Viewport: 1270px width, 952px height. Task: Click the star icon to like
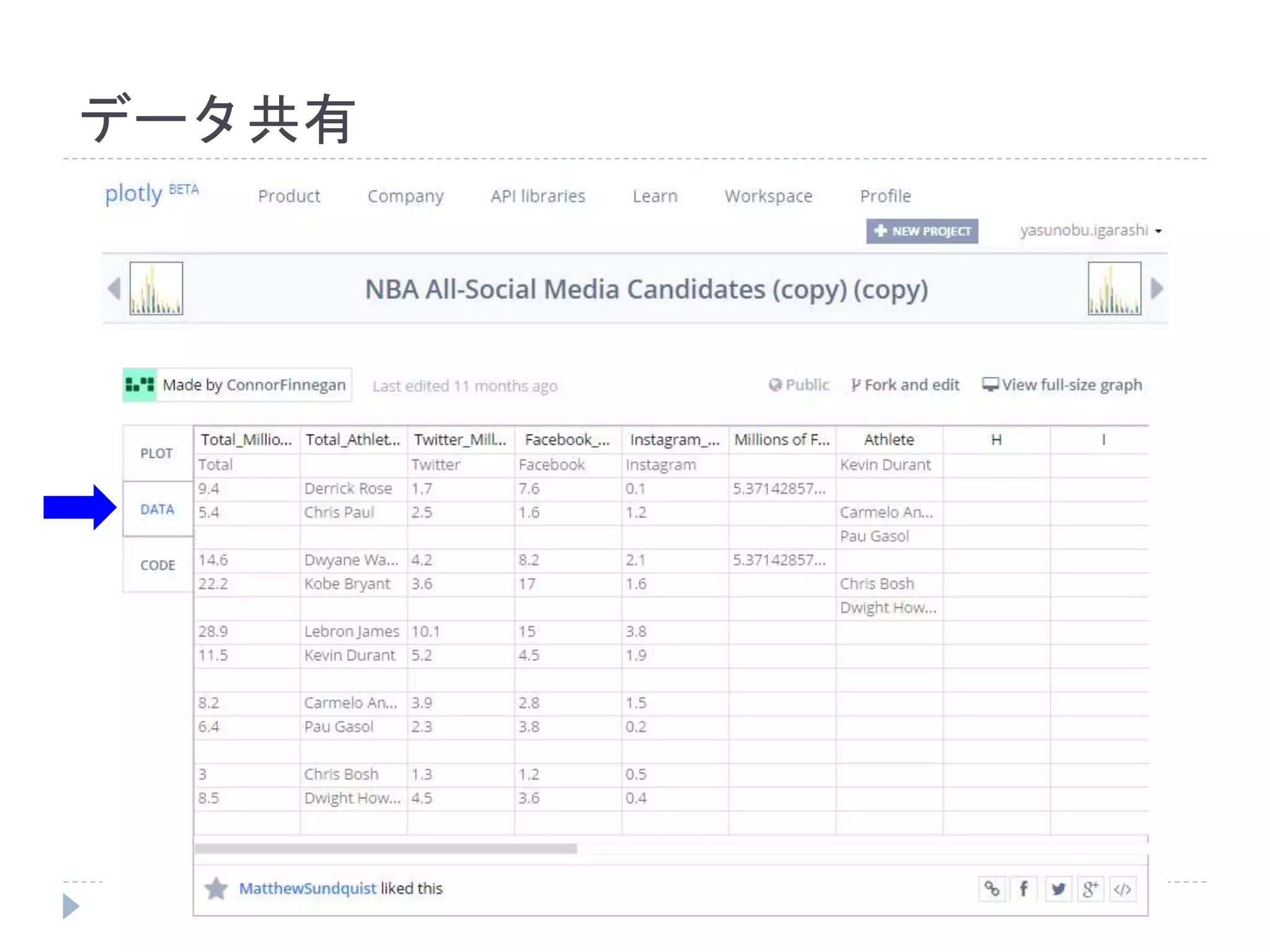pos(216,889)
